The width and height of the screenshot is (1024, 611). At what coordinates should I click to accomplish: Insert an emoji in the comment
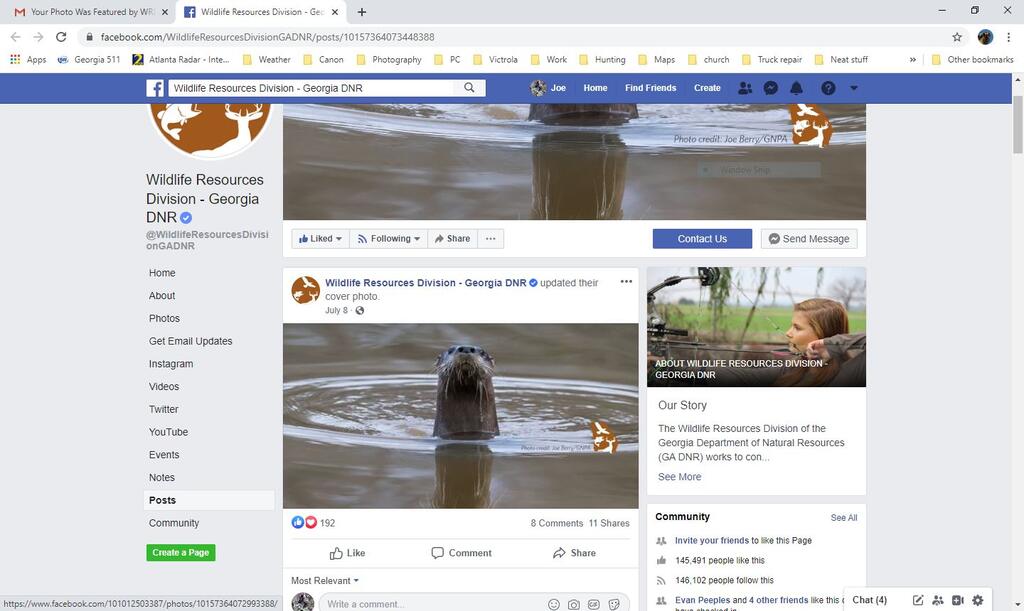coord(554,604)
